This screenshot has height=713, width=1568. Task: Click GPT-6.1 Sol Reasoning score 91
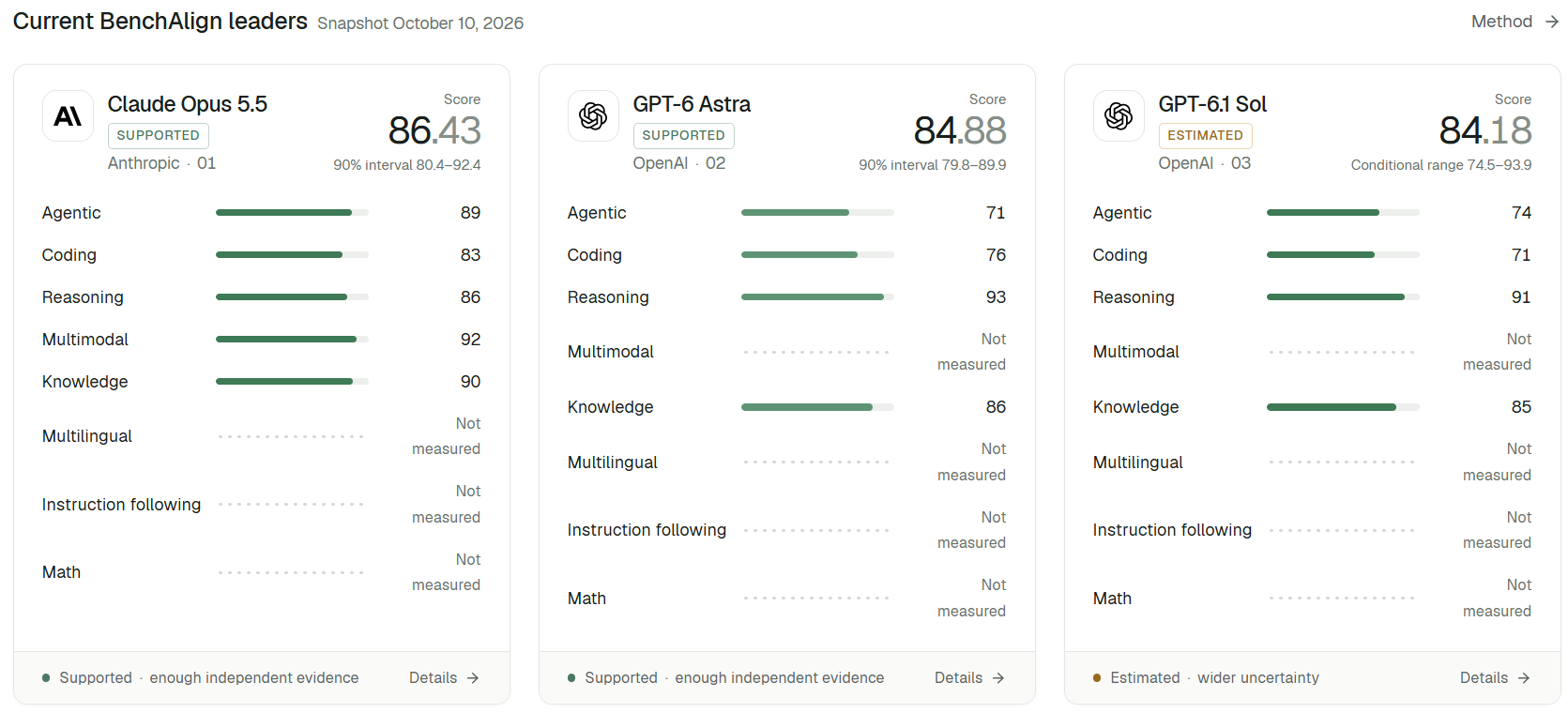[x=1521, y=297]
